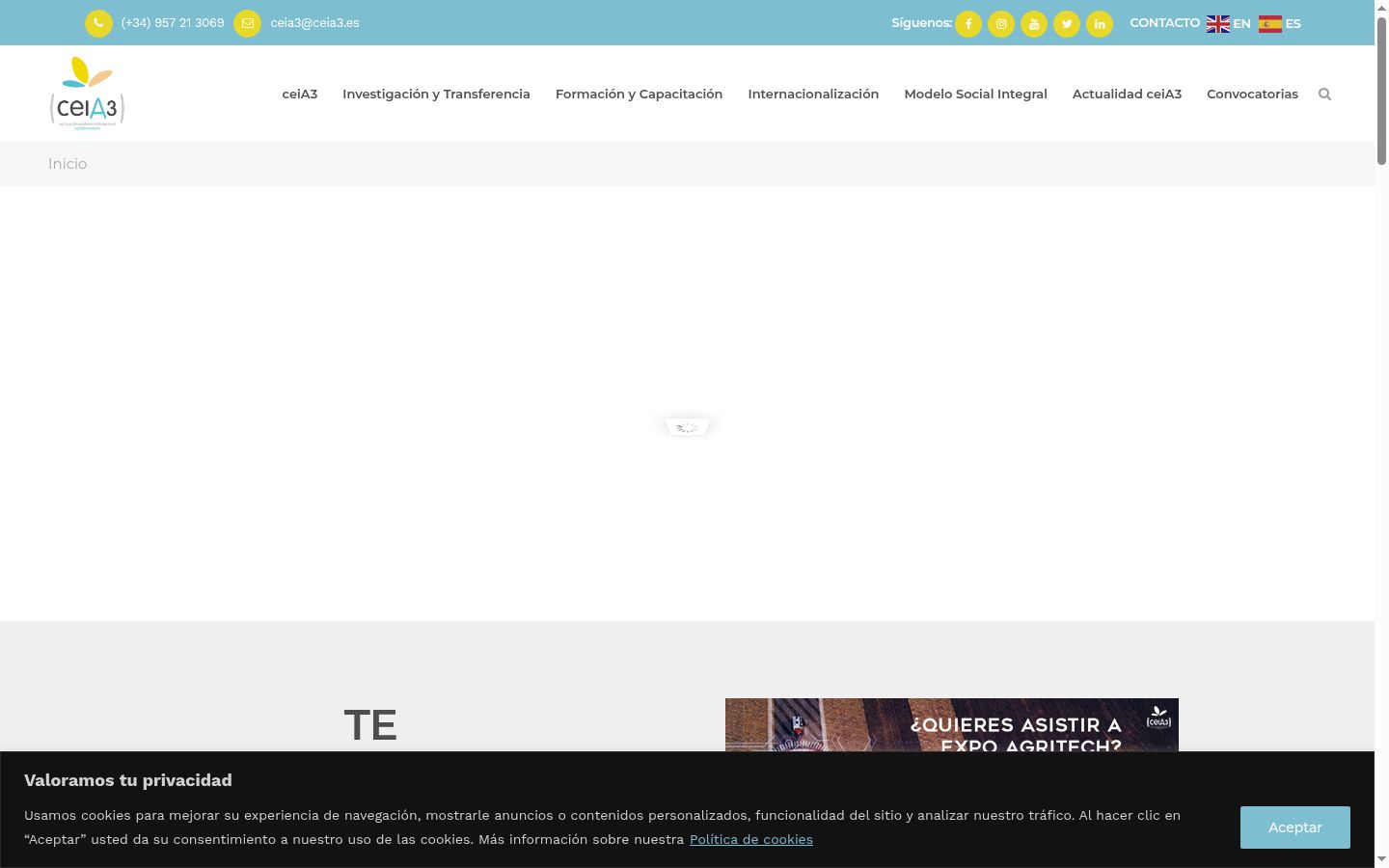
Task: Open Internacionalización menu
Action: click(813, 94)
